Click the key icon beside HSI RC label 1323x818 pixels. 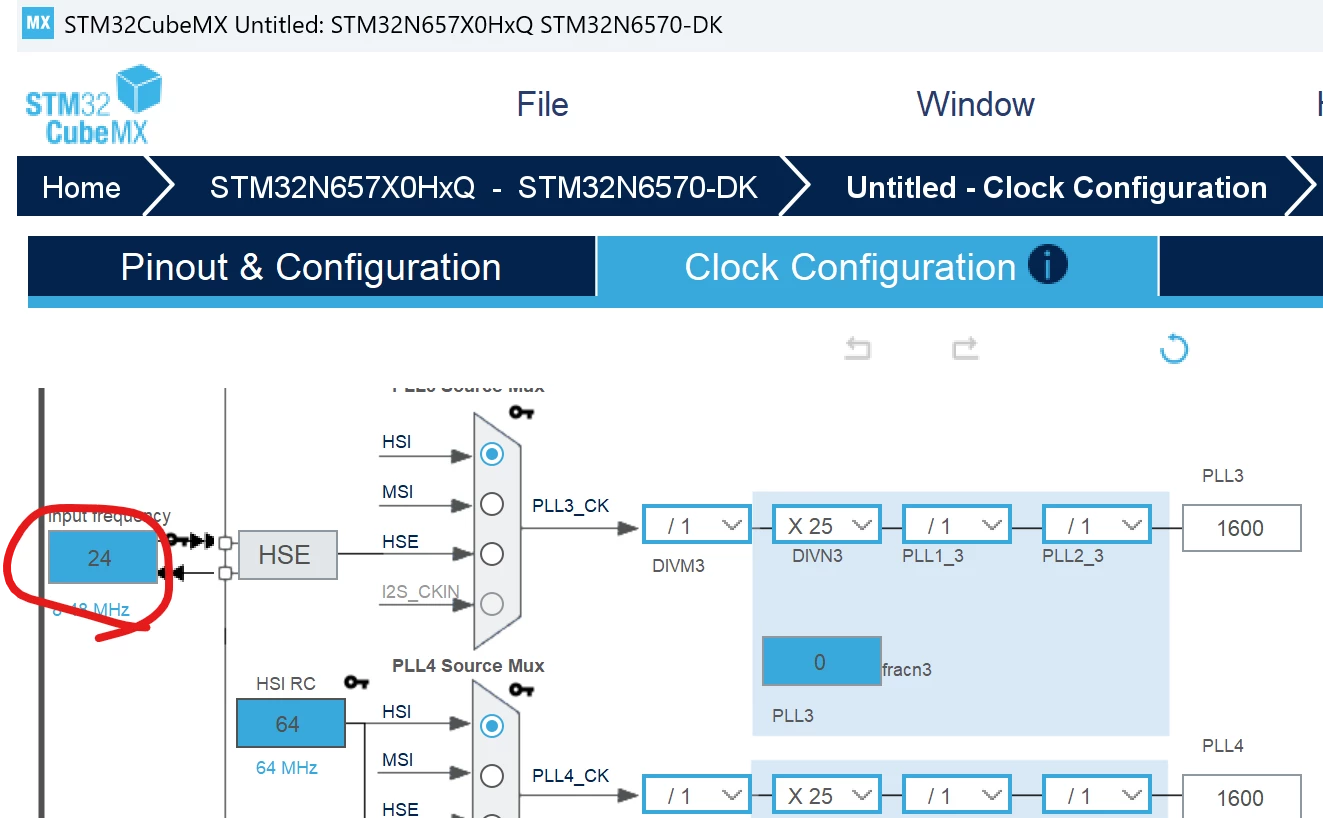click(357, 682)
